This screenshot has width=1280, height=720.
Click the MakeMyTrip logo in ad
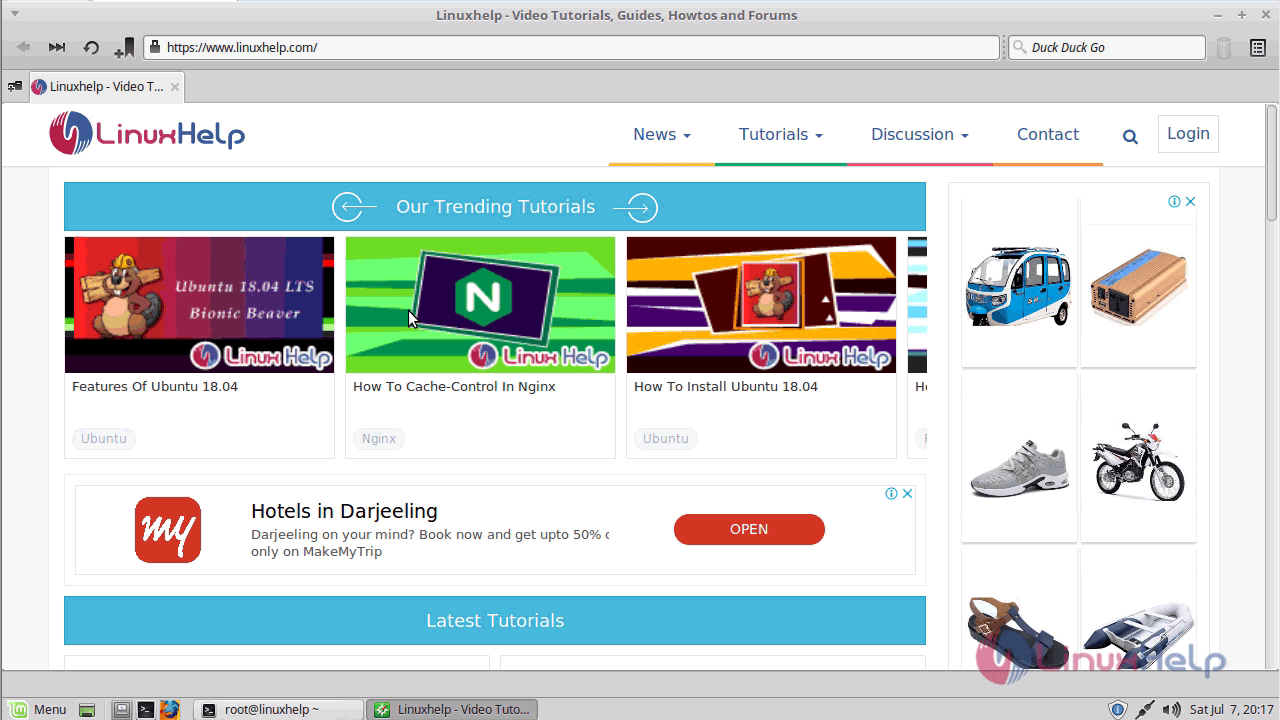pos(168,530)
